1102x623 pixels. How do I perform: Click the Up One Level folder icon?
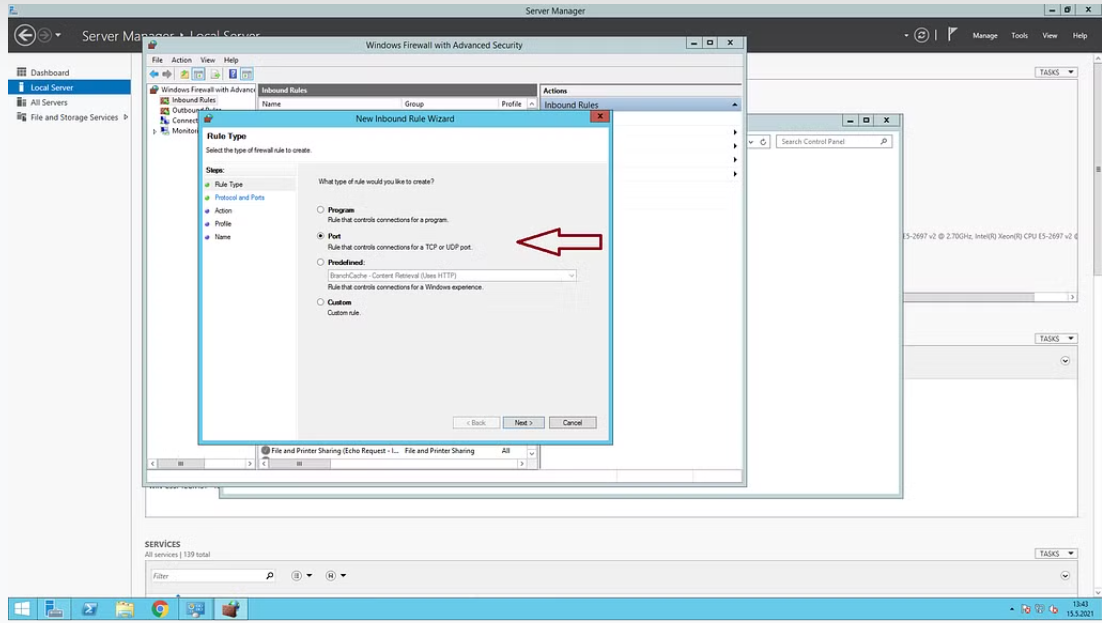[x=184, y=74]
